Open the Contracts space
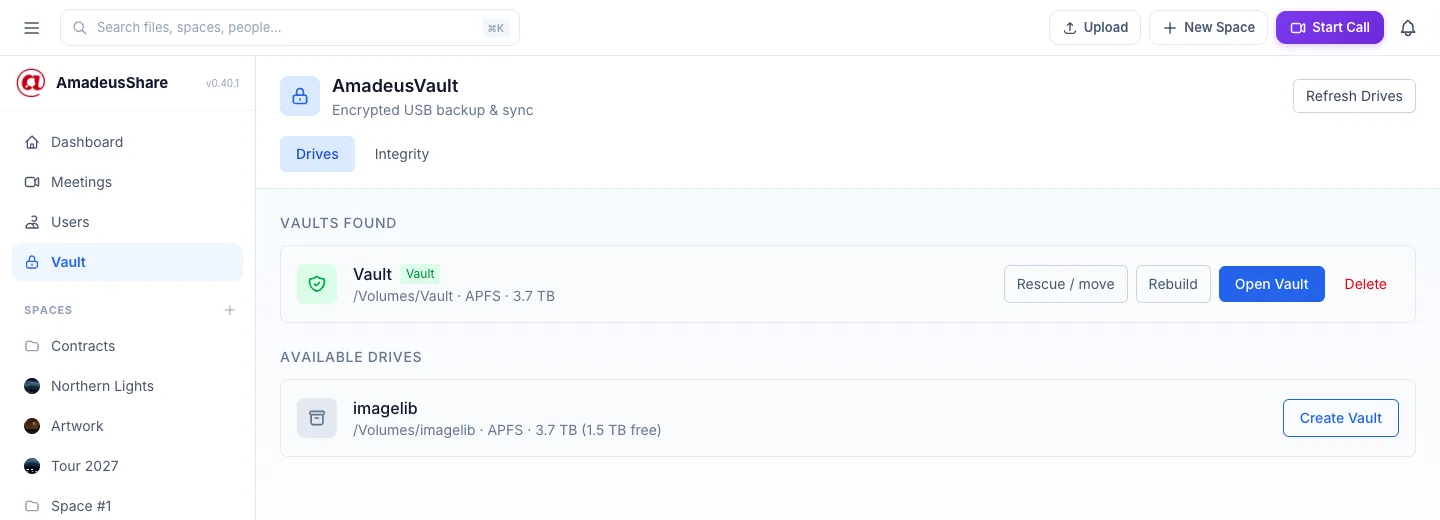1440x520 pixels. [x=128, y=346]
